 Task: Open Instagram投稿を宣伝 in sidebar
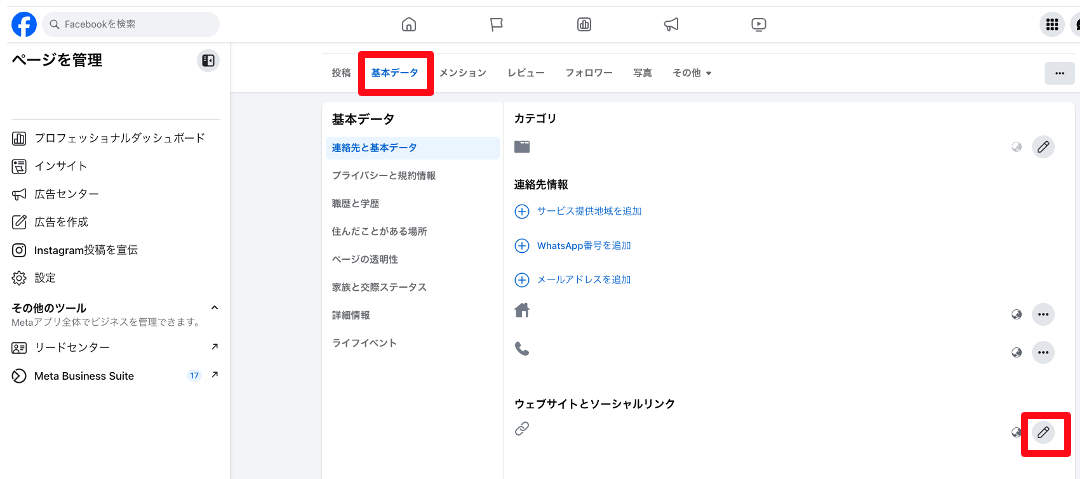[x=116, y=250]
